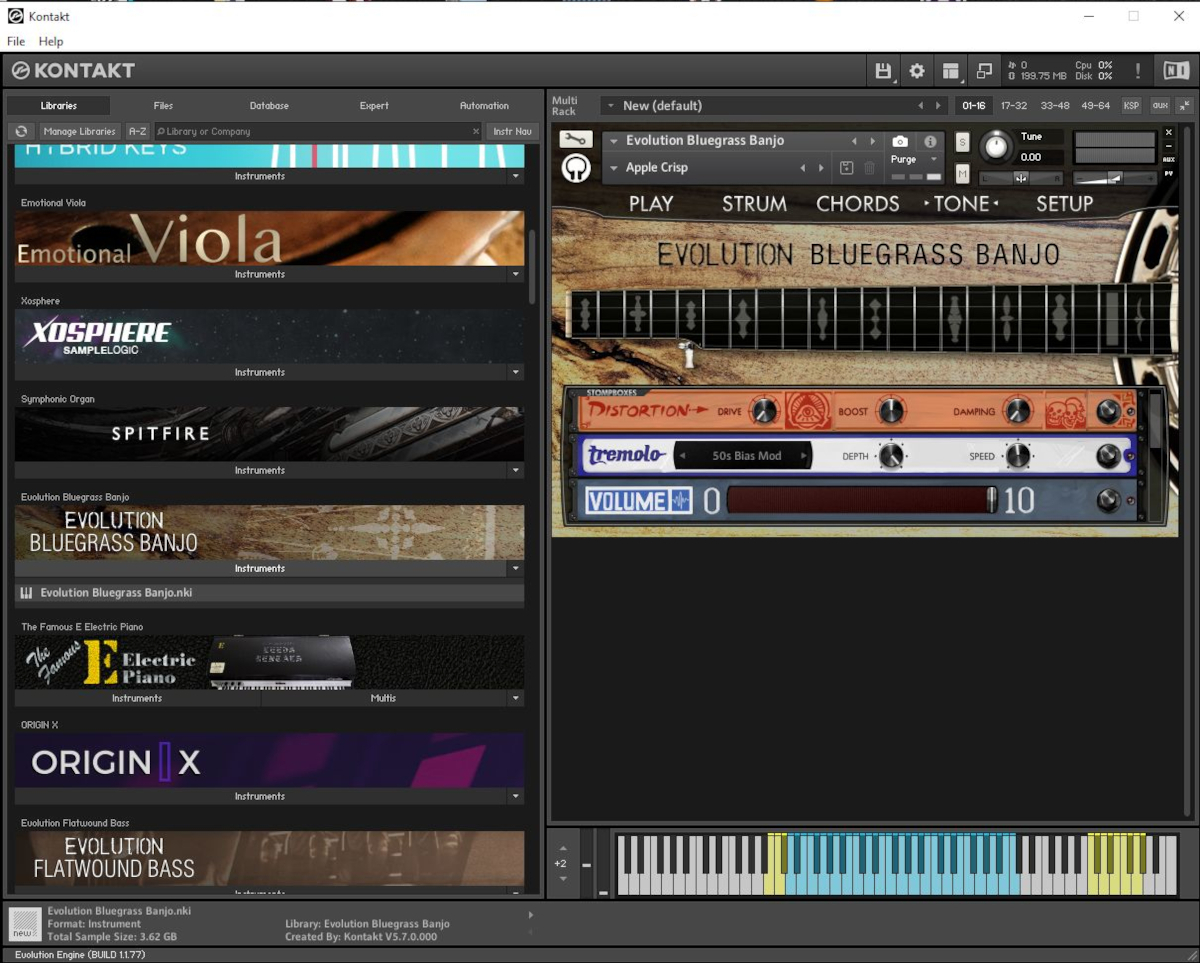1200x963 pixels.
Task: Click the Instr Nav button
Action: (512, 131)
